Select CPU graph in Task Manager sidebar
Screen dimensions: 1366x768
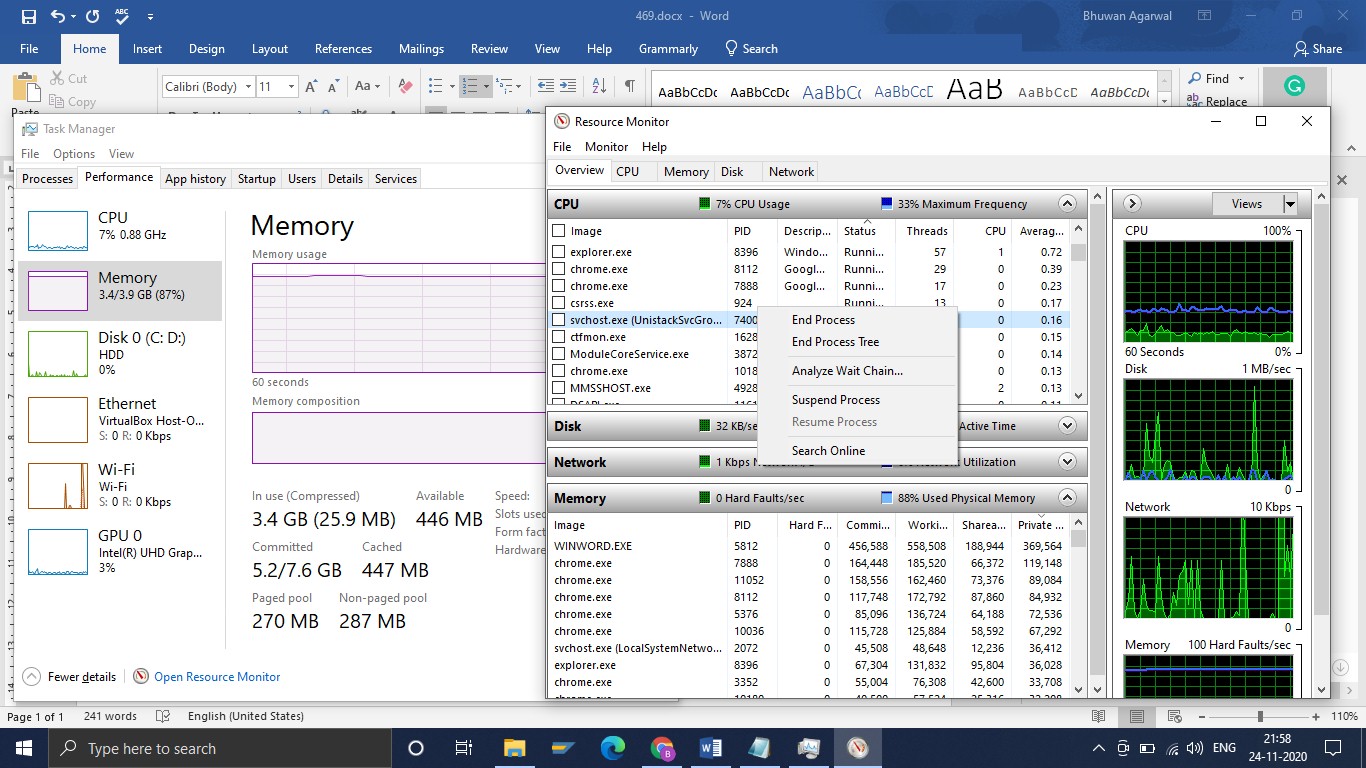[x=120, y=230]
